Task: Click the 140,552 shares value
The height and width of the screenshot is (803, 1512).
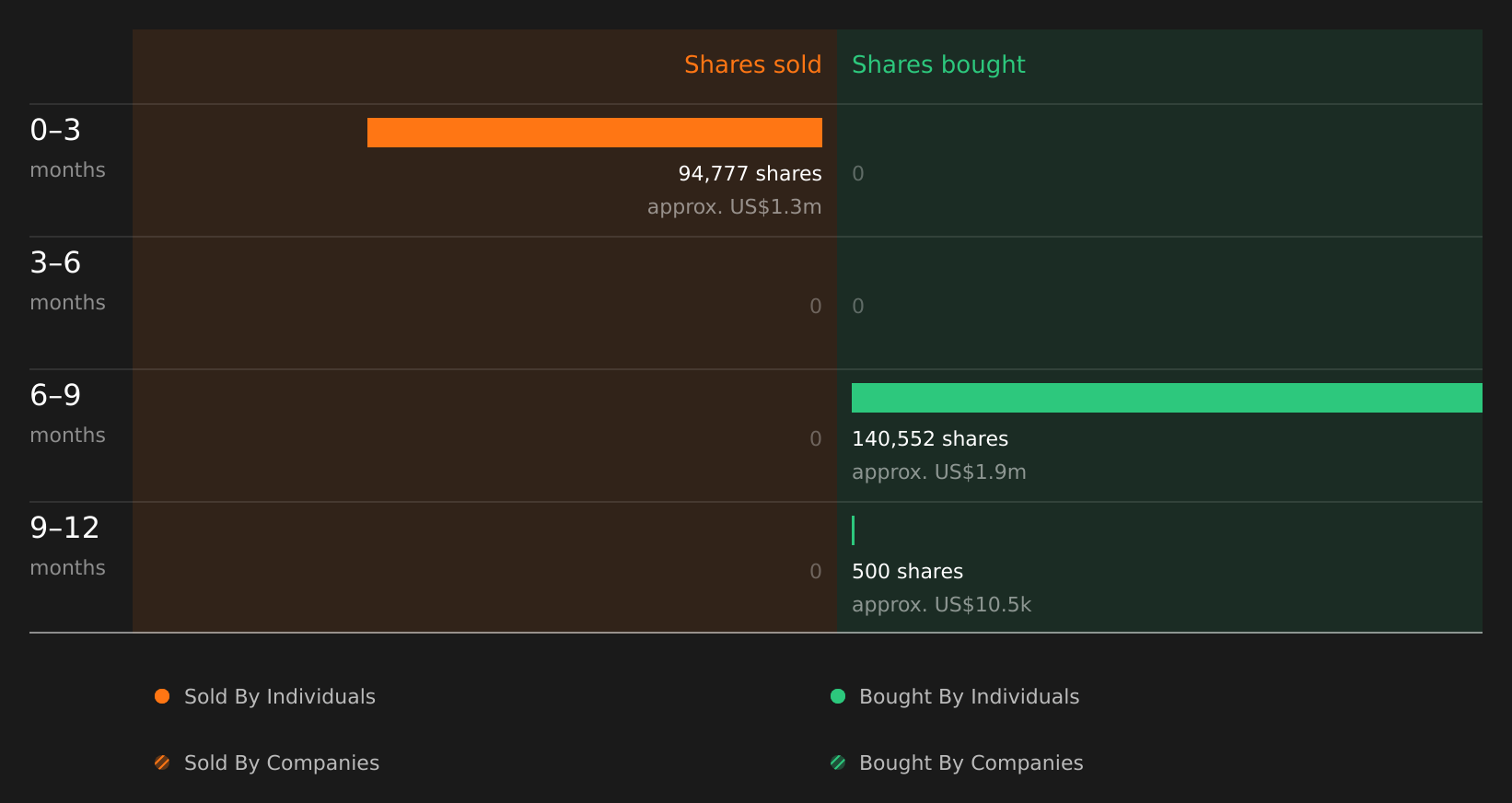Action: [x=930, y=439]
